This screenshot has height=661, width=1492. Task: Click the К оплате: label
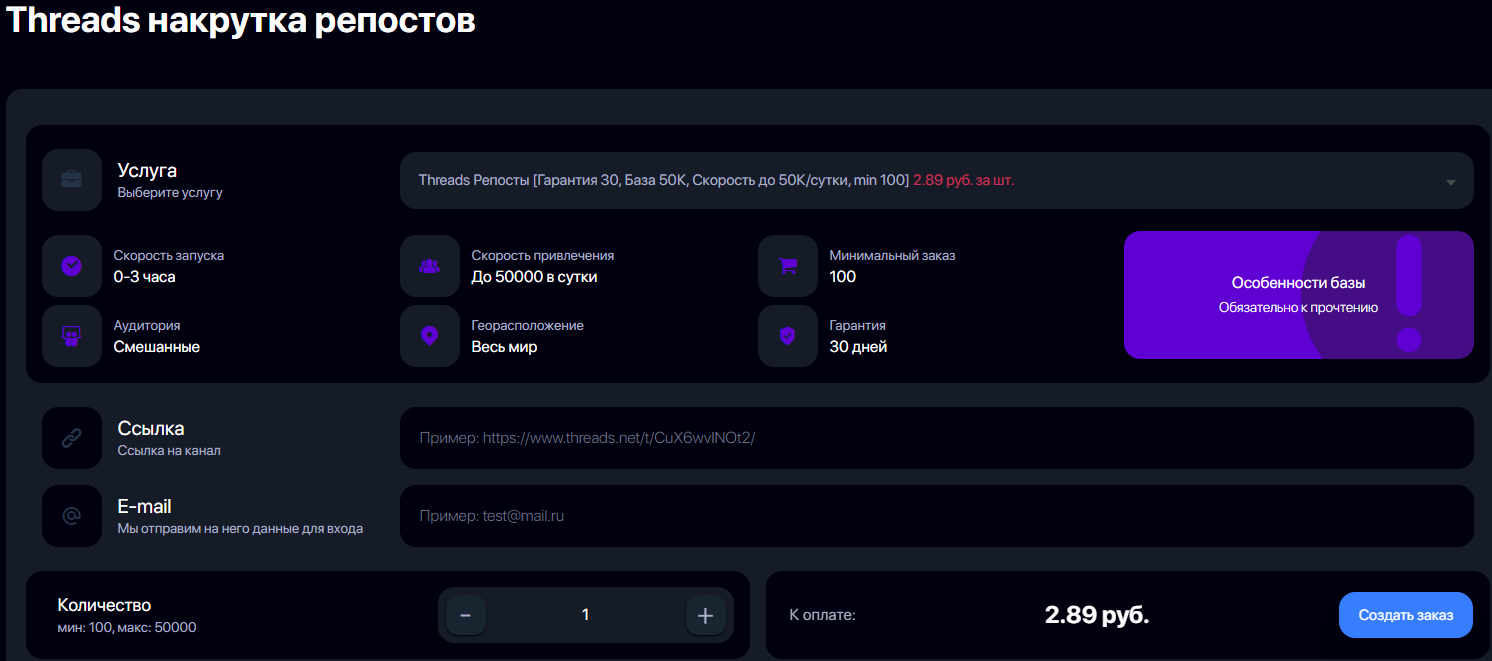tap(822, 615)
